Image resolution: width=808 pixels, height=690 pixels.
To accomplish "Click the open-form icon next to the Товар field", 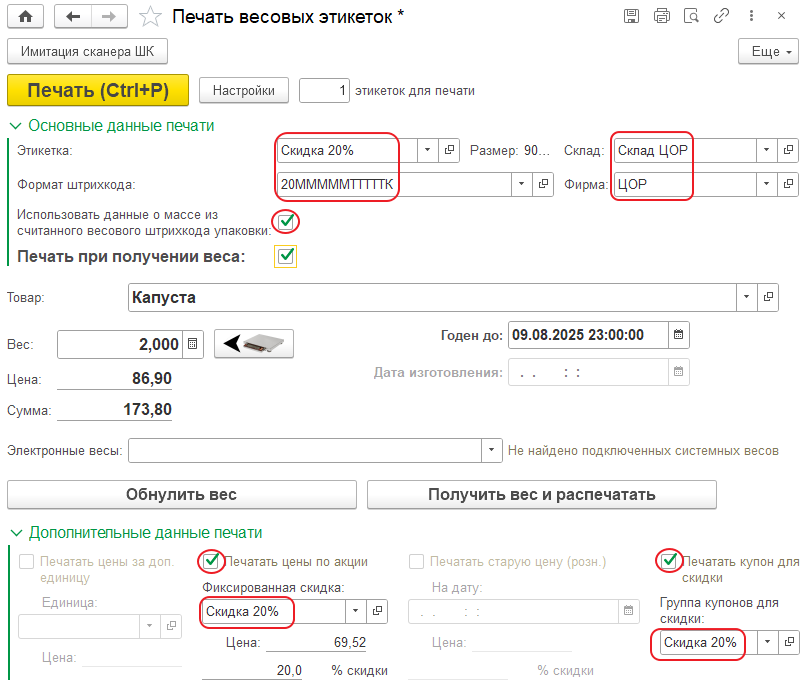I will point(769,298).
